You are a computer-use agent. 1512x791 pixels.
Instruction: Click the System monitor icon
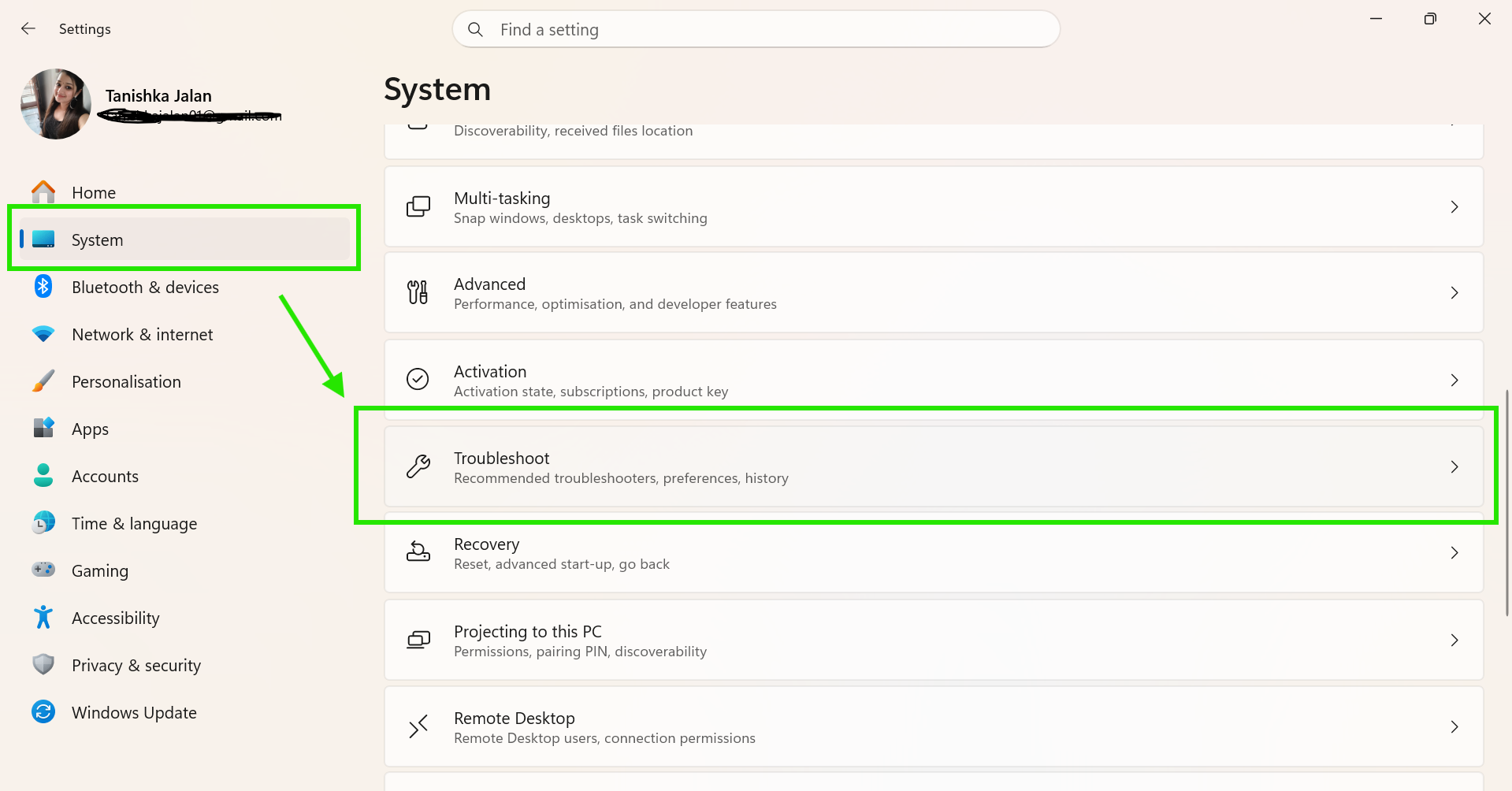coord(43,239)
